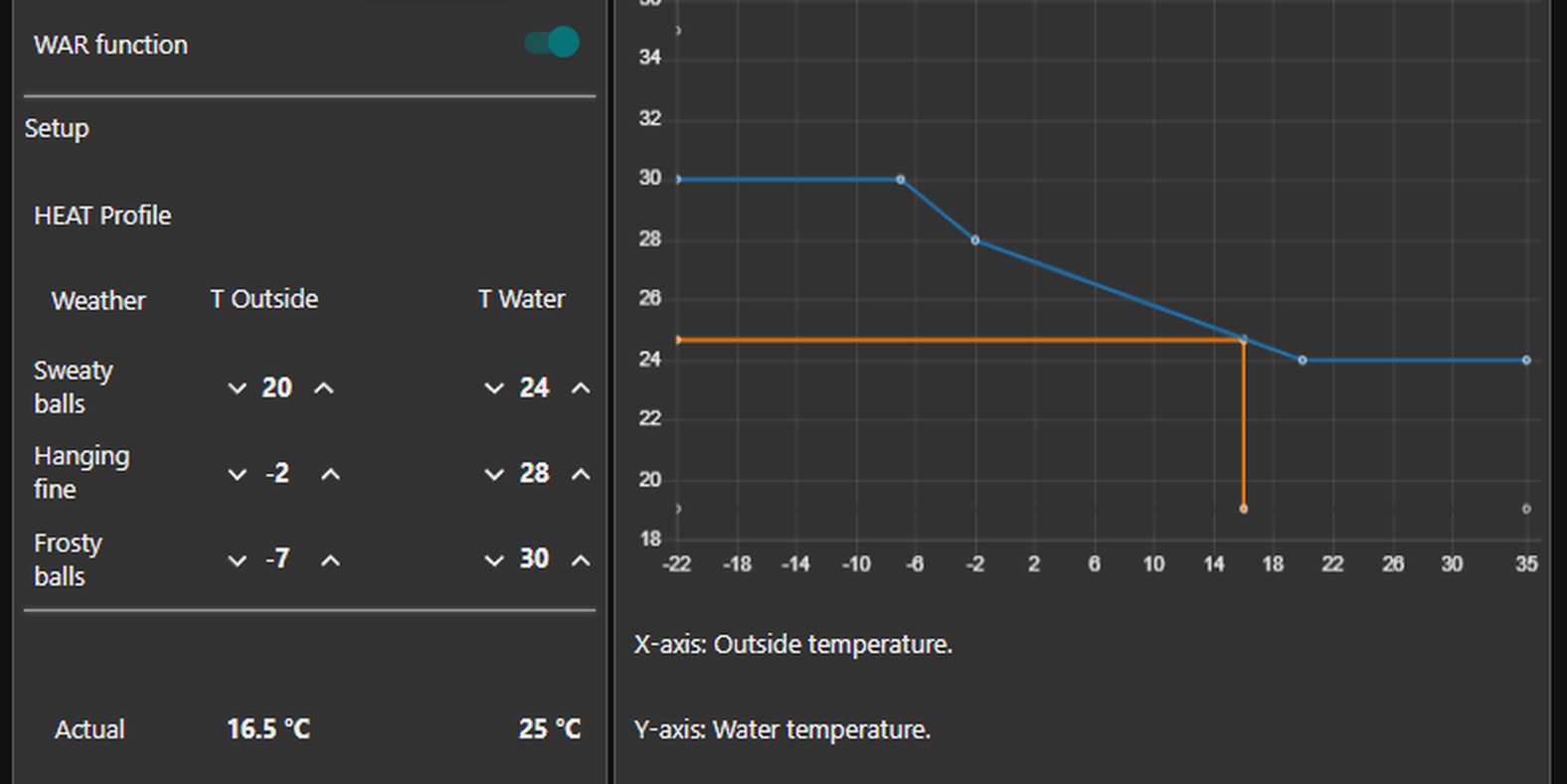Image resolution: width=1567 pixels, height=784 pixels.
Task: Decrease Sweaty balls T Water value
Action: [494, 389]
